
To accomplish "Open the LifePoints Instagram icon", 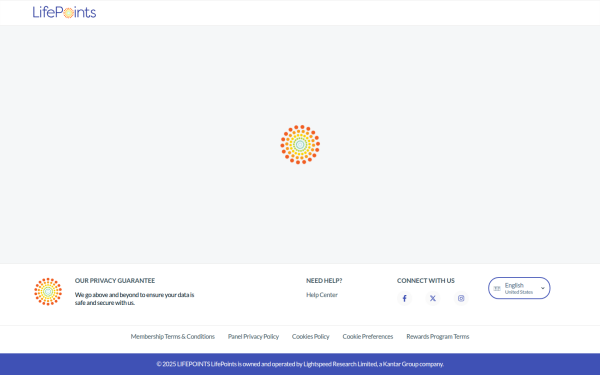I will click(x=461, y=298).
